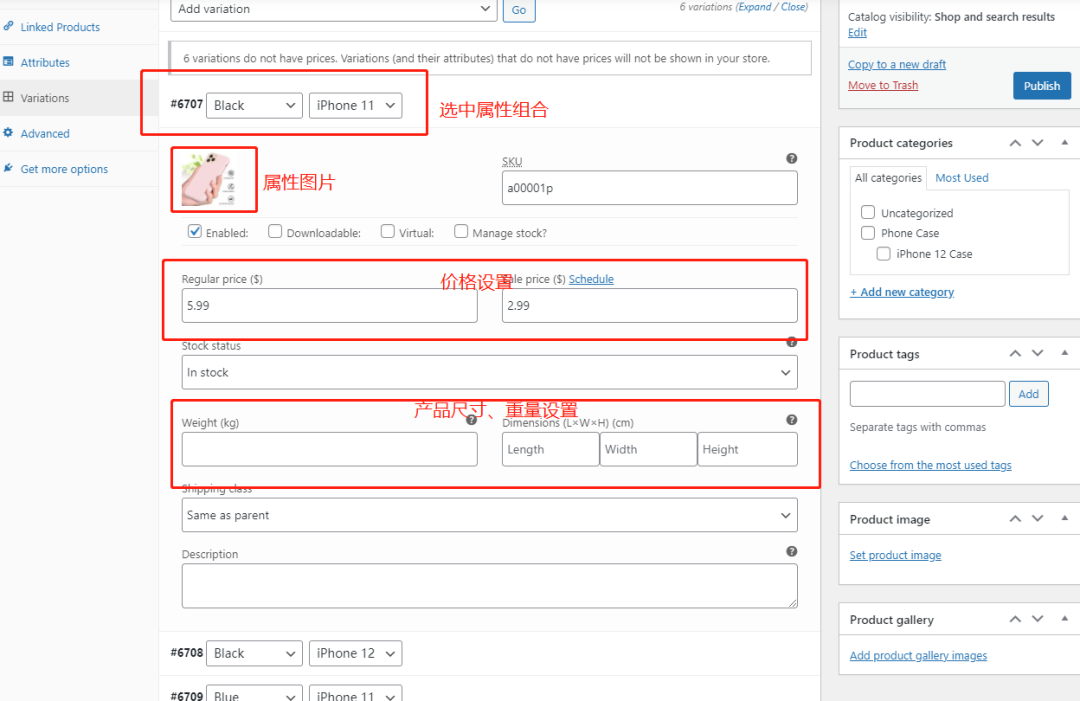The width and height of the screenshot is (1080, 701).
Task: Open the Shipping class dropdown
Action: pos(489,515)
